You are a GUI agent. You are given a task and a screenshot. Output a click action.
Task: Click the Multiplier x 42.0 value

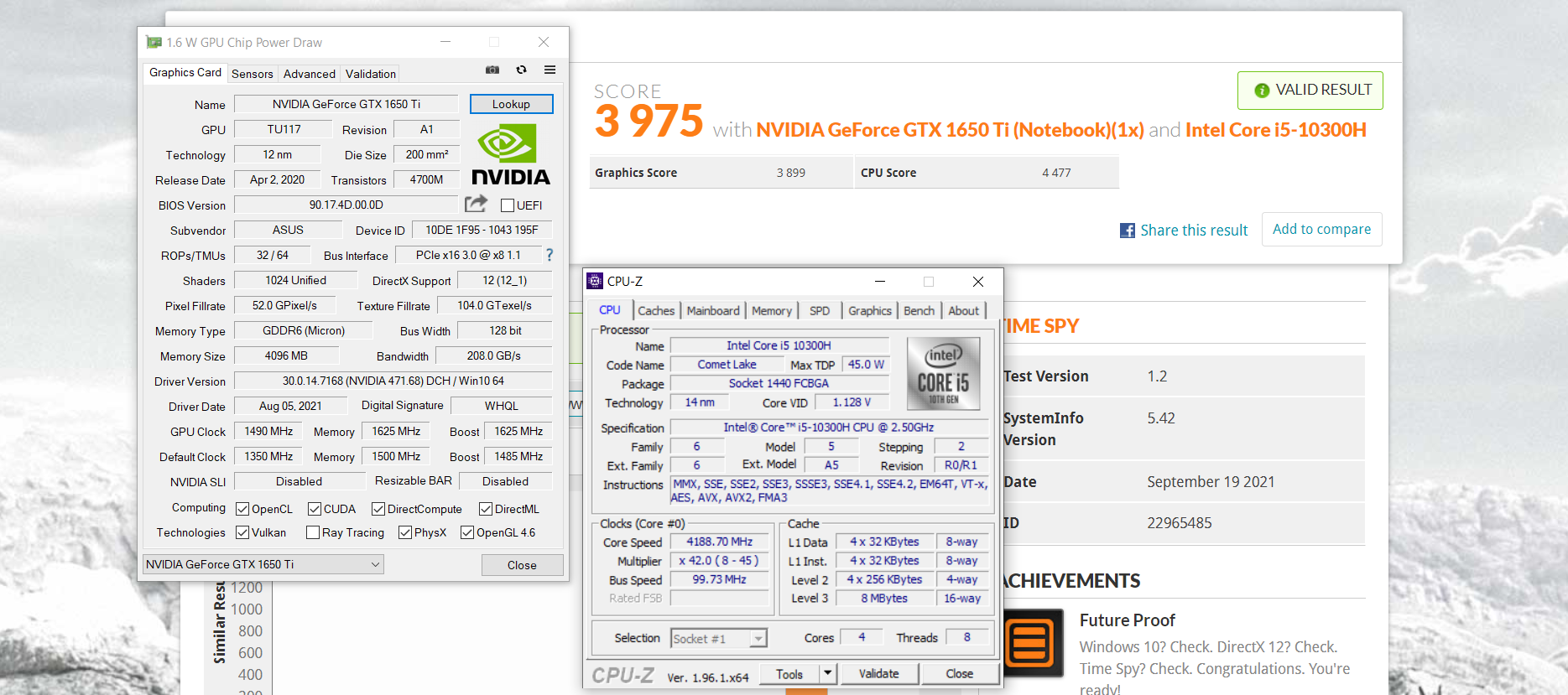(719, 561)
